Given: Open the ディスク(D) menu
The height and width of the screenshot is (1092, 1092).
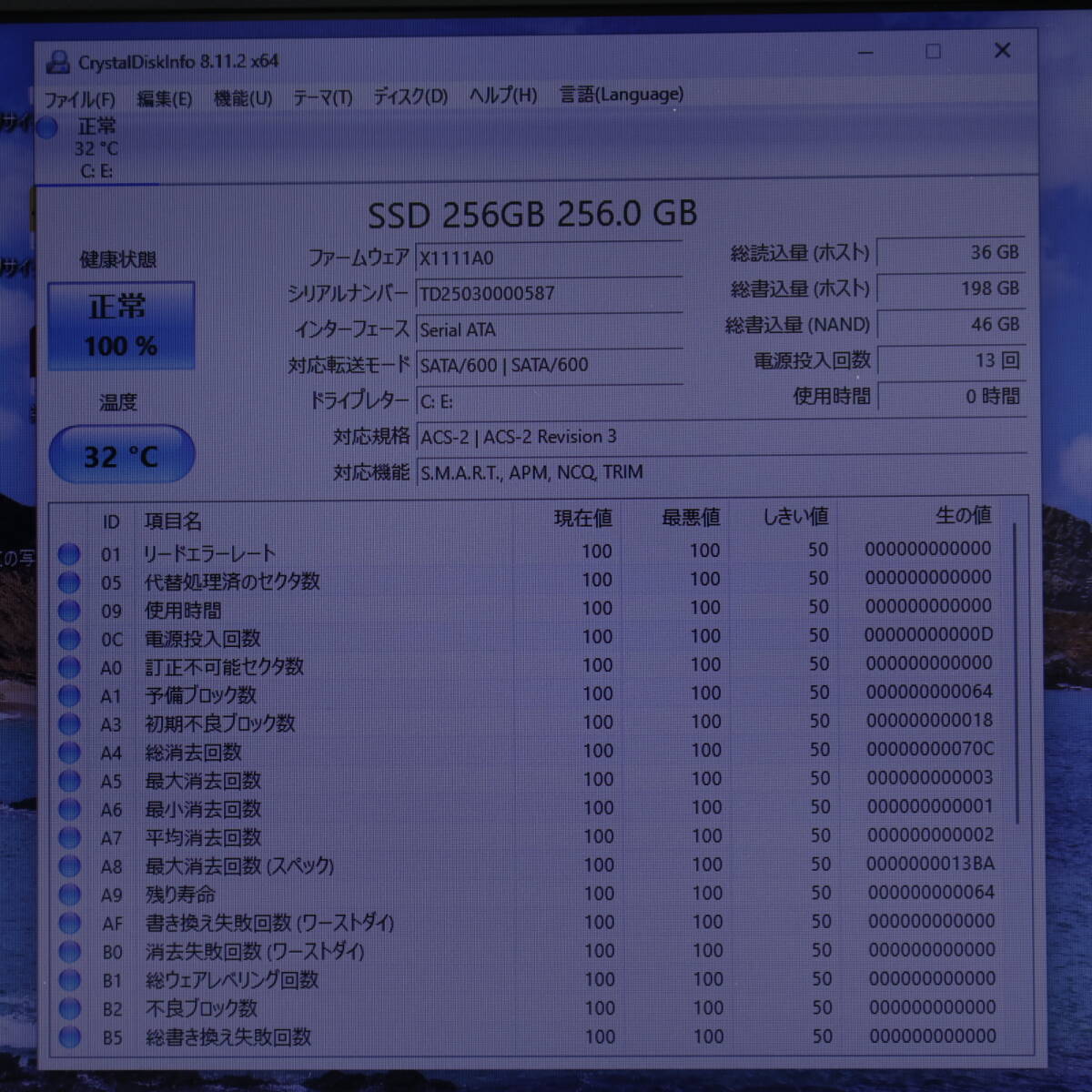Looking at the screenshot, I should (x=410, y=96).
